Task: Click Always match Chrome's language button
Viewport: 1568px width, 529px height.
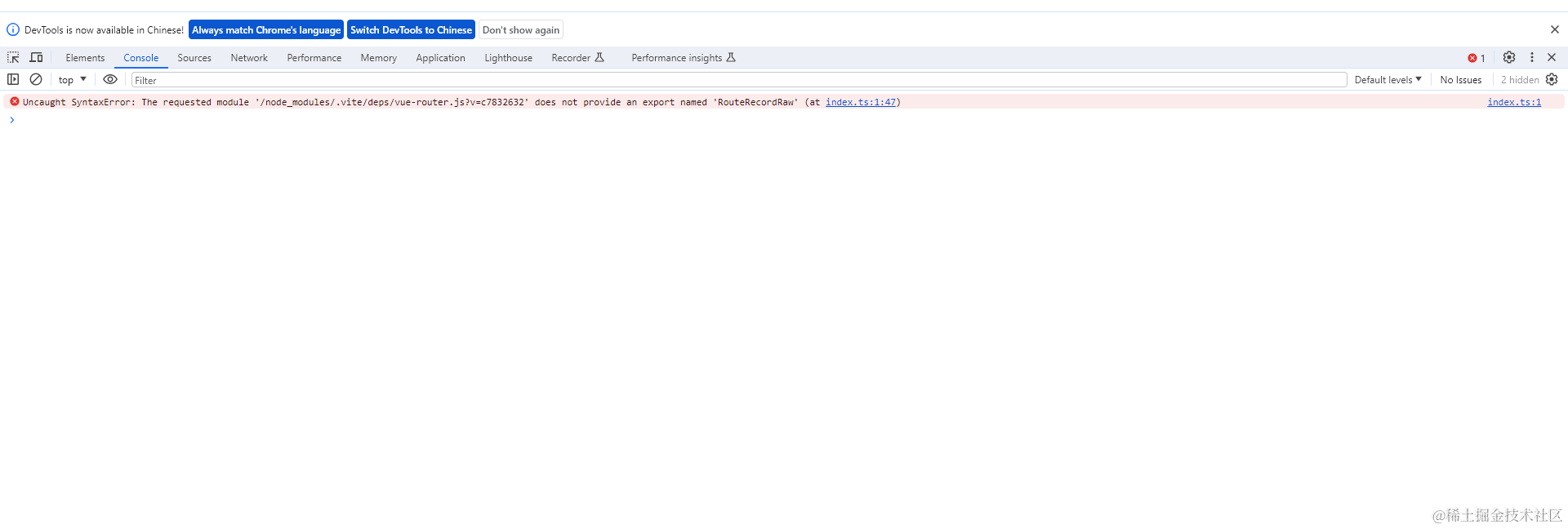Action: (x=266, y=29)
